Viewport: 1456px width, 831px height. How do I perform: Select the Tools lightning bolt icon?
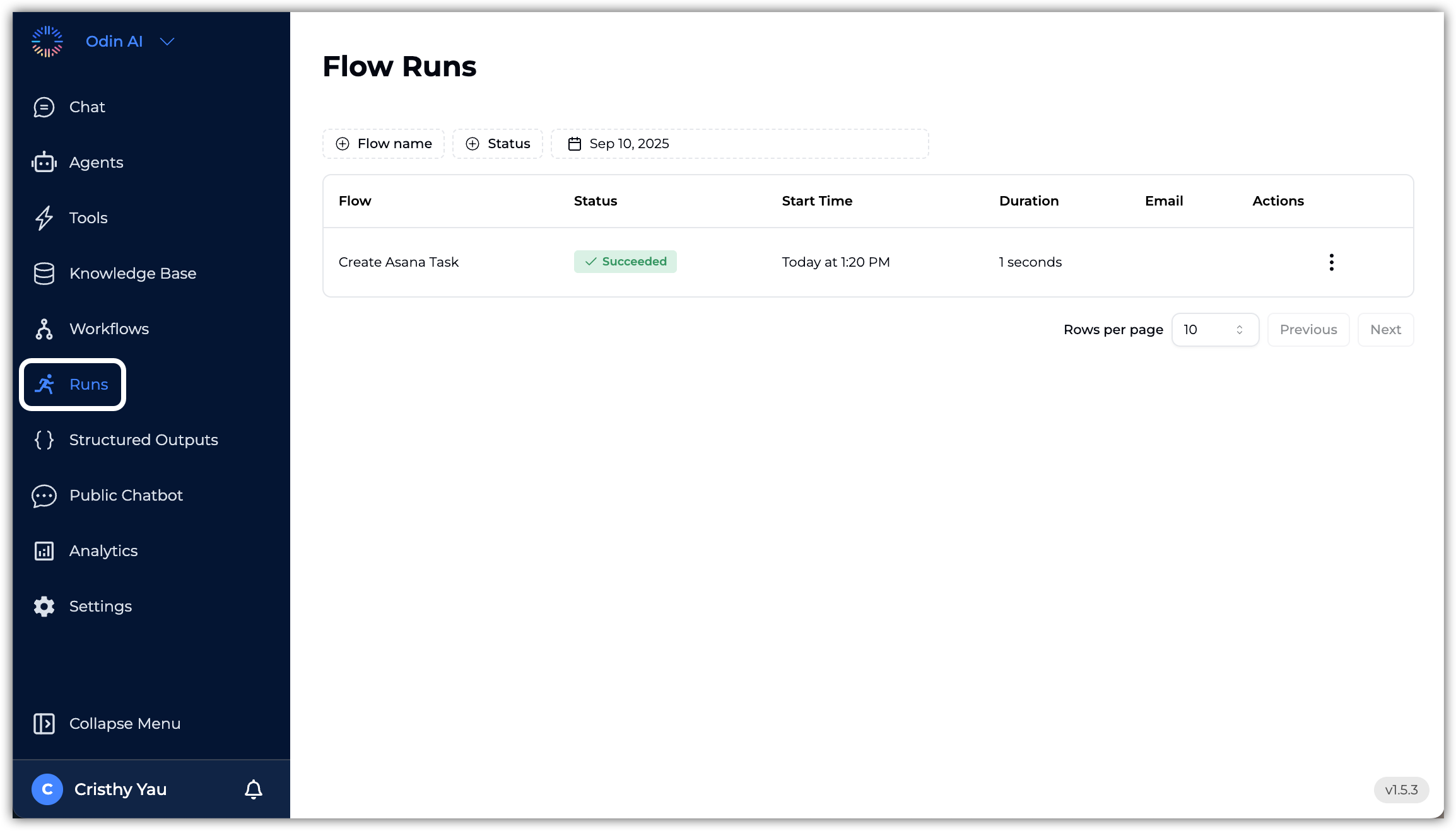(x=44, y=218)
